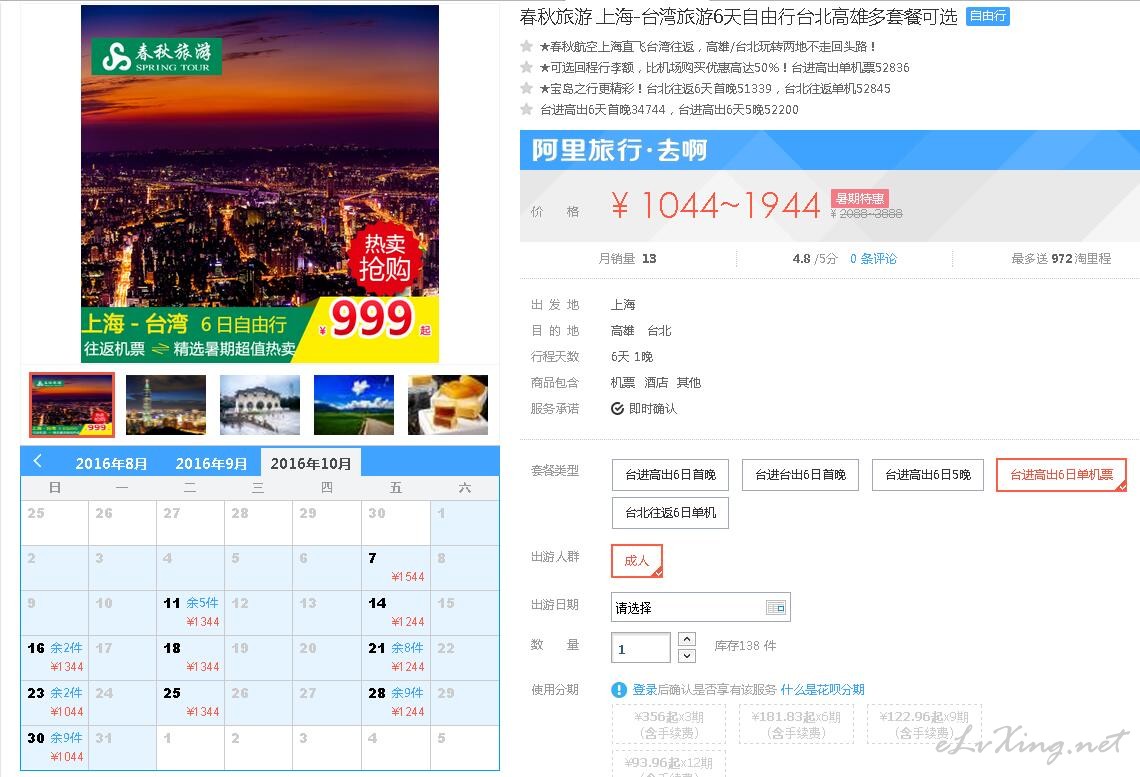Click the 4.8 /5分 rating text
Viewport: 1140px width, 777px height.
tap(815, 259)
